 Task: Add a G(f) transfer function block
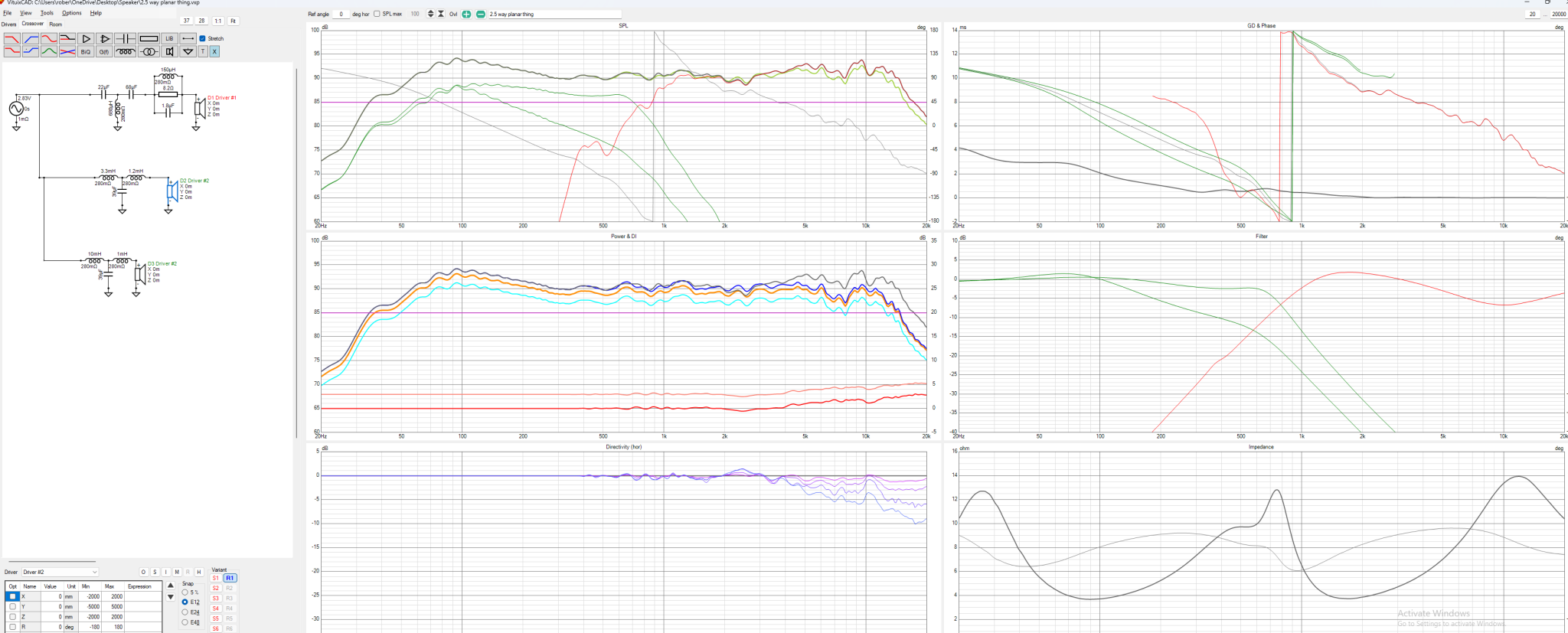[x=104, y=51]
